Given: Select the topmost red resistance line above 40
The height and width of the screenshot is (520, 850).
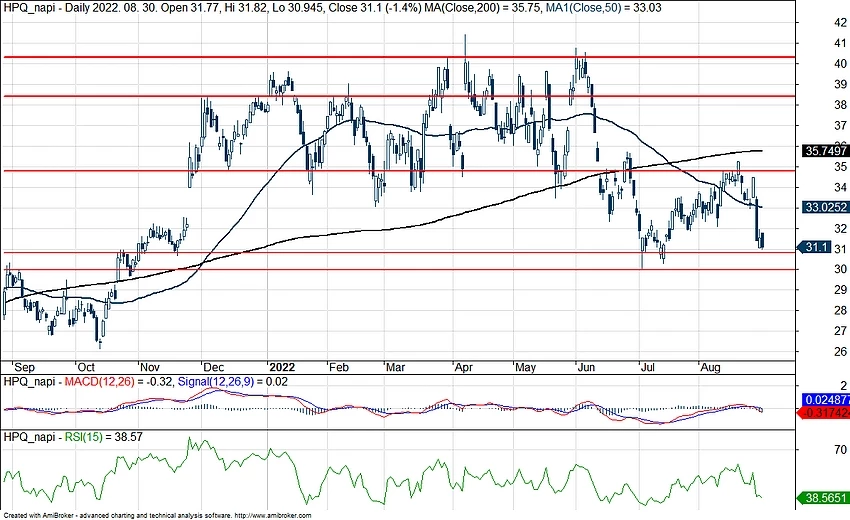Looking at the screenshot, I should coord(399,56).
